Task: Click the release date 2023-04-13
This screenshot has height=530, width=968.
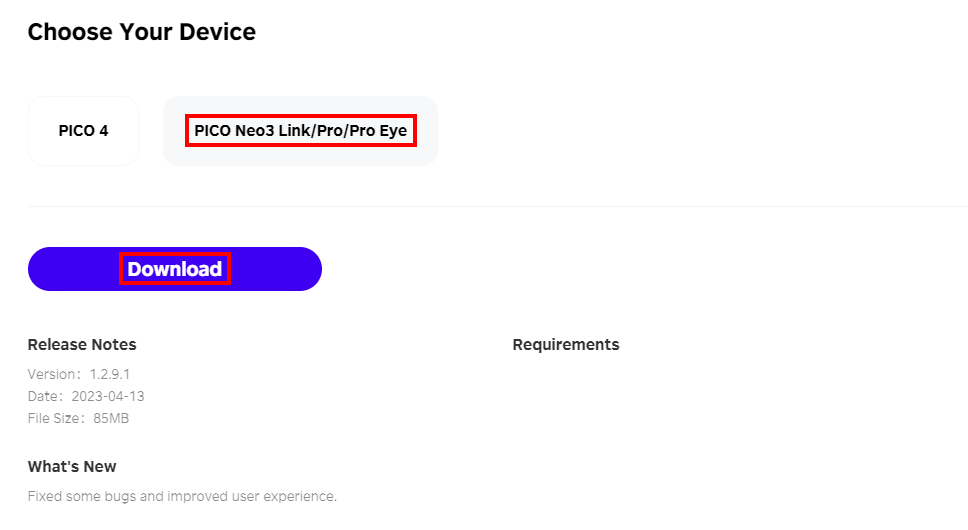Action: click(108, 396)
